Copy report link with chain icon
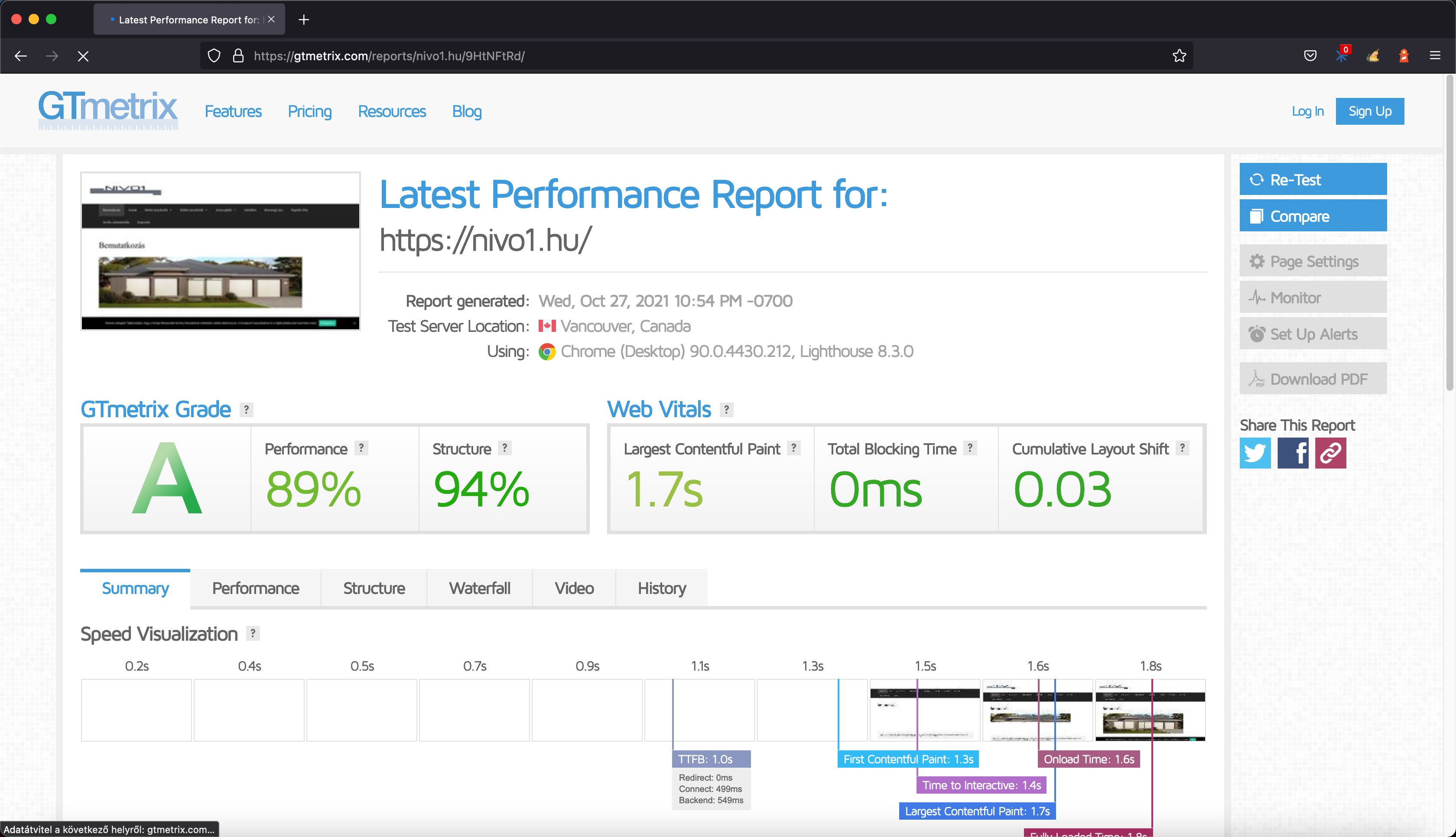 (x=1330, y=453)
